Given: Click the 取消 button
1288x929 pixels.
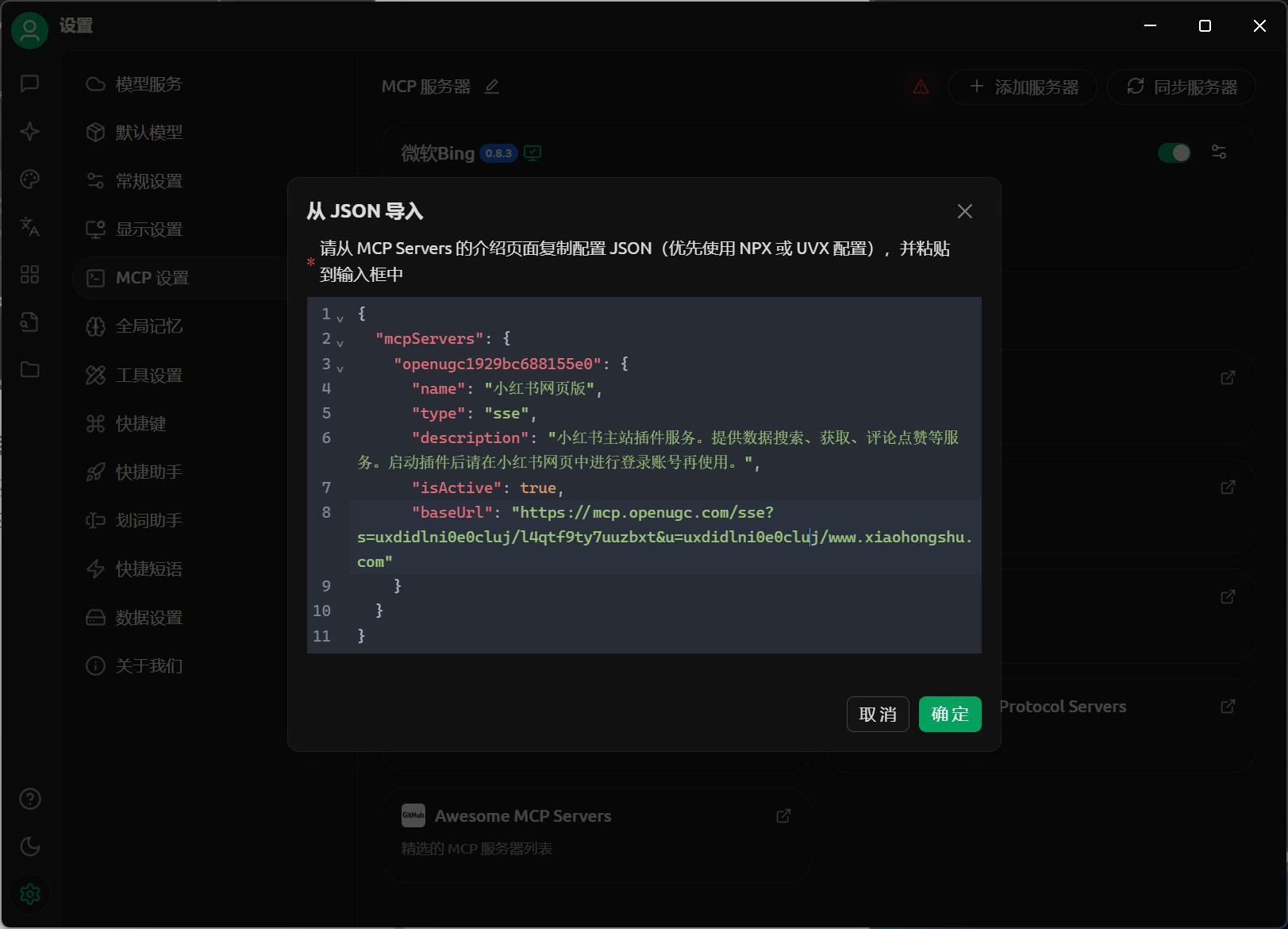Looking at the screenshot, I should (x=878, y=715).
